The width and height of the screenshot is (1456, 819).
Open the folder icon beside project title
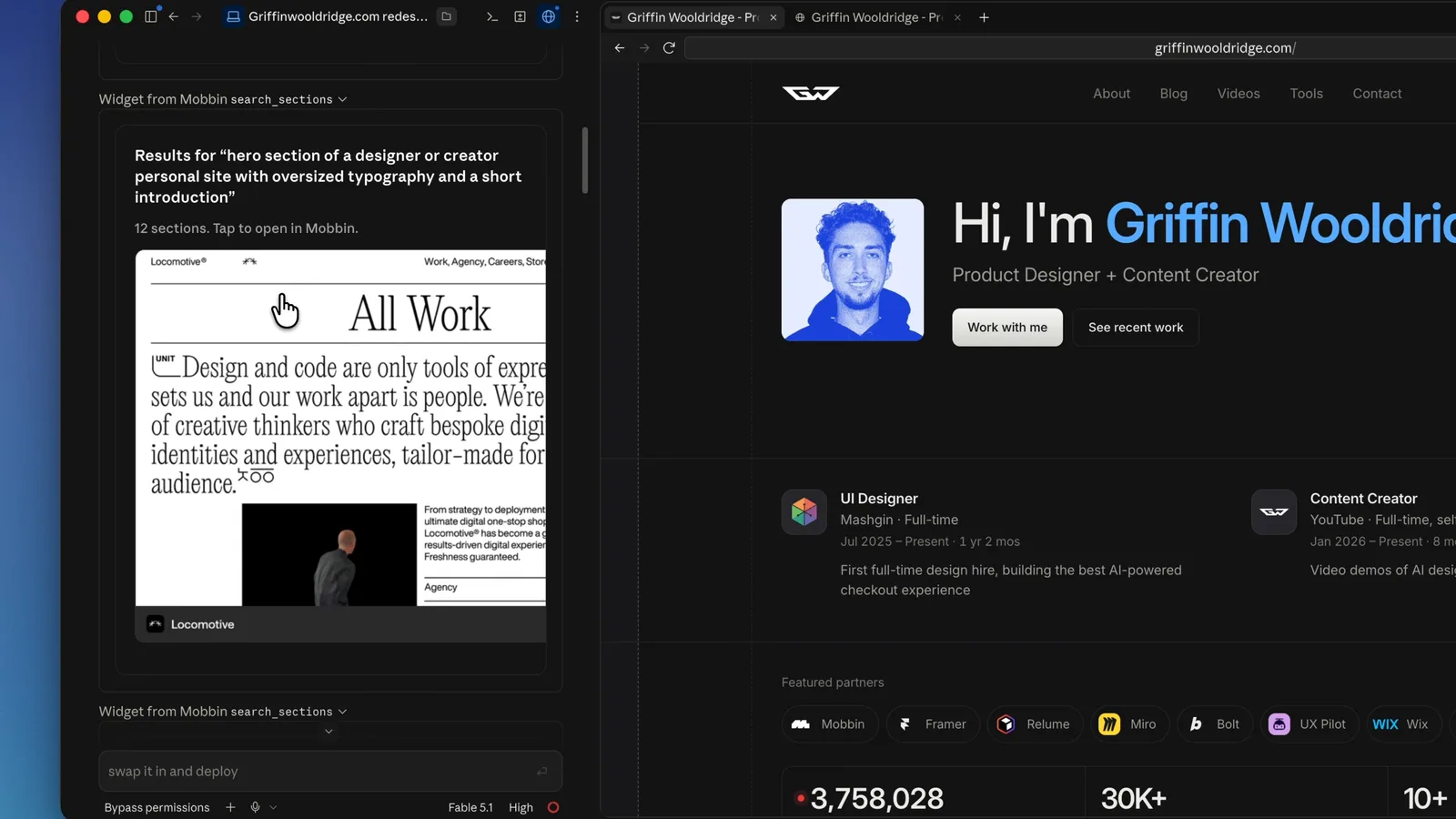(447, 16)
